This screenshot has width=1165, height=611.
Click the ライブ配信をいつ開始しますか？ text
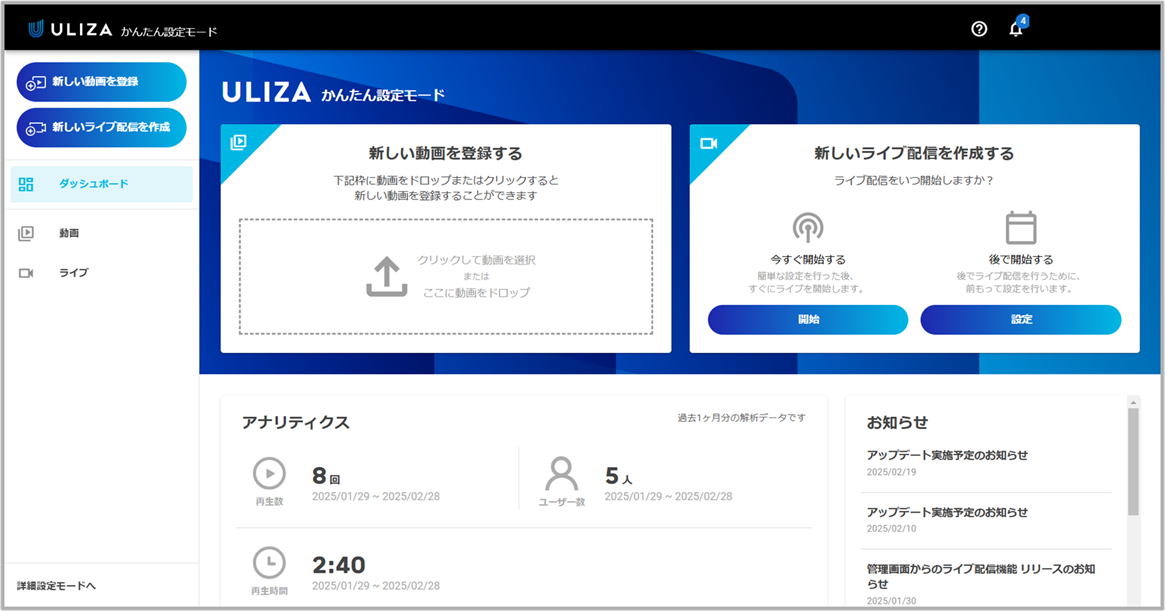(914, 181)
